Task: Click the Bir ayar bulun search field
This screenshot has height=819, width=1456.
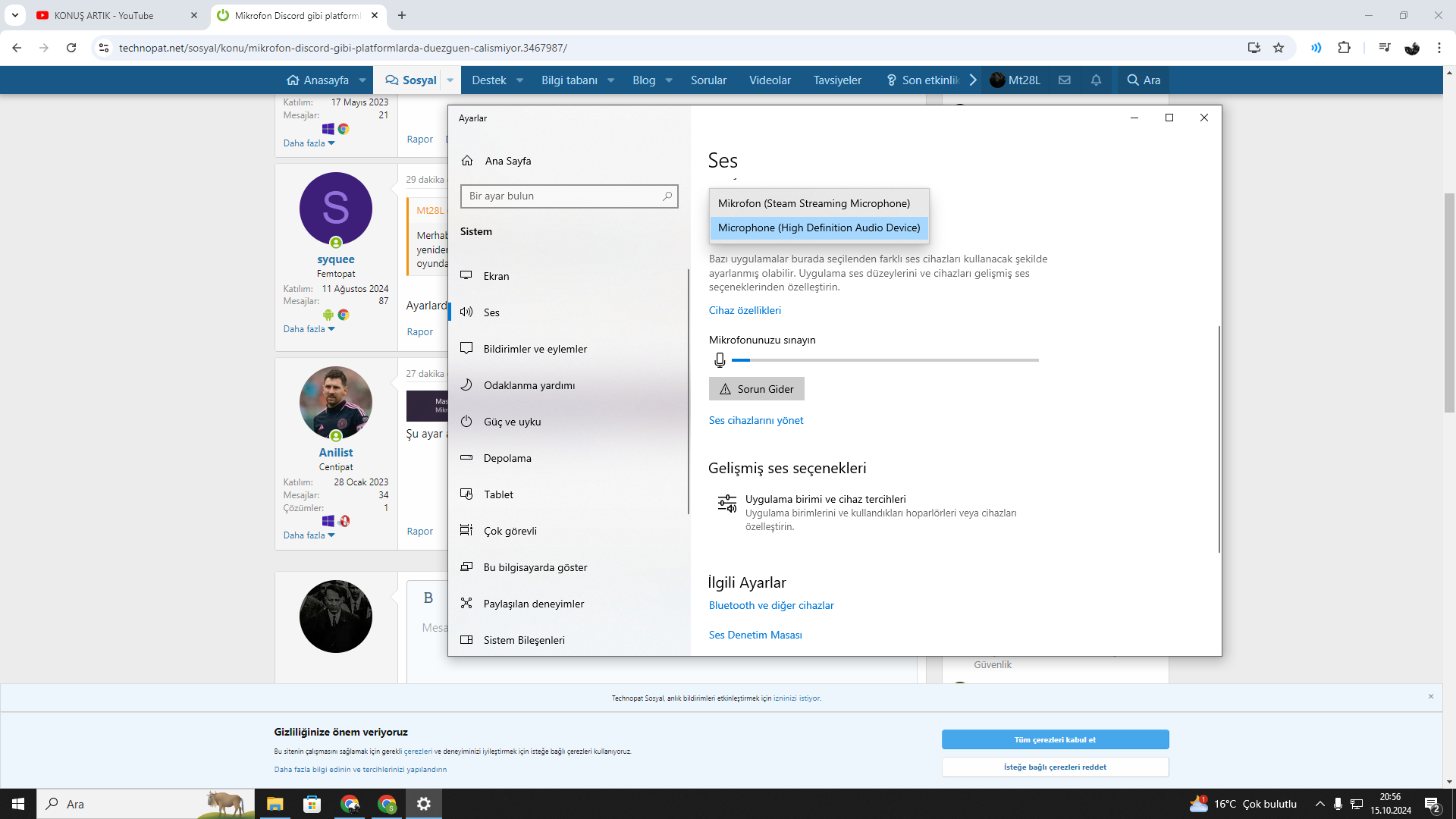Action: (x=561, y=196)
